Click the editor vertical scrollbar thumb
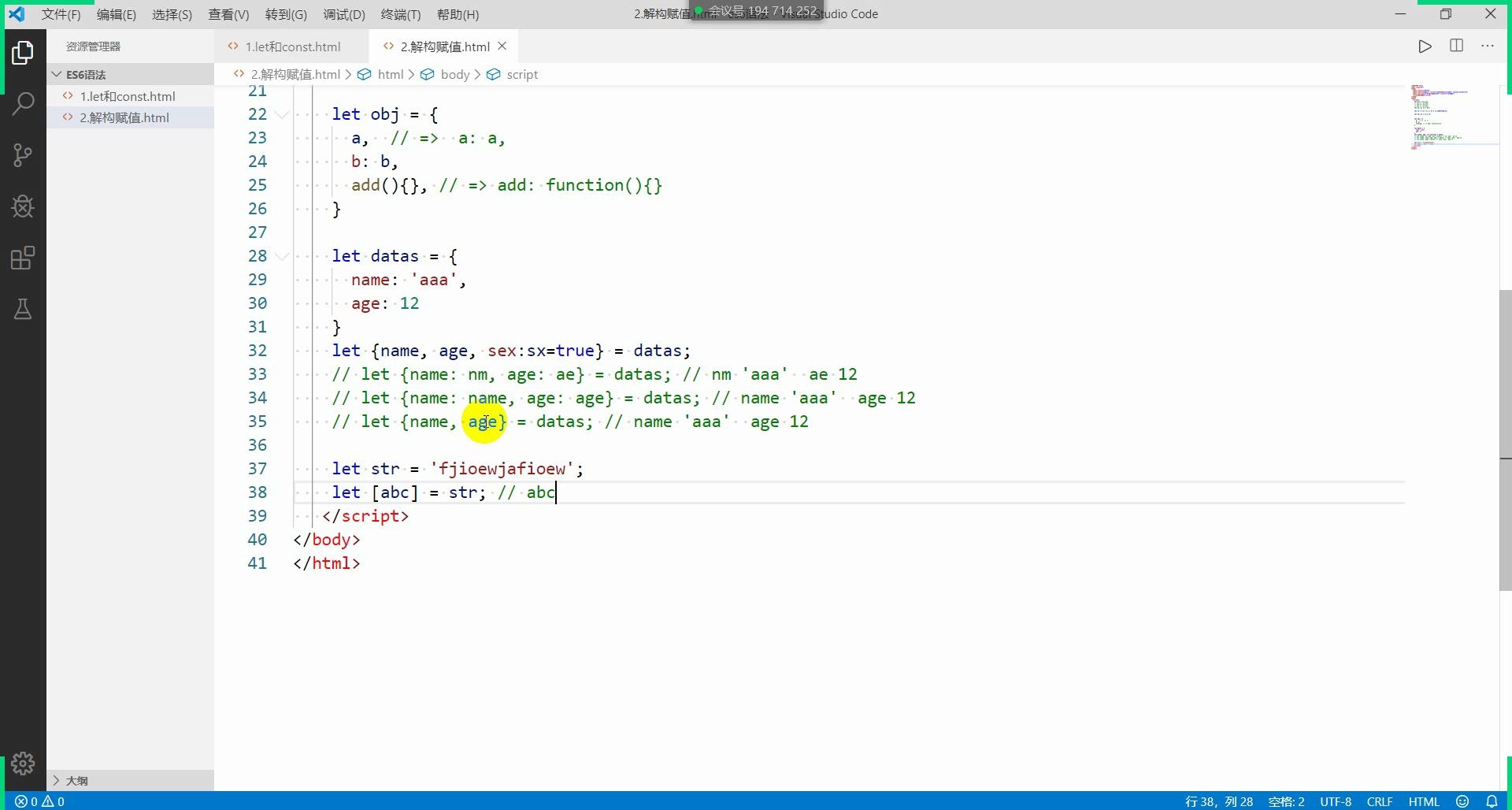This screenshot has height=810, width=1512. (x=1505, y=440)
